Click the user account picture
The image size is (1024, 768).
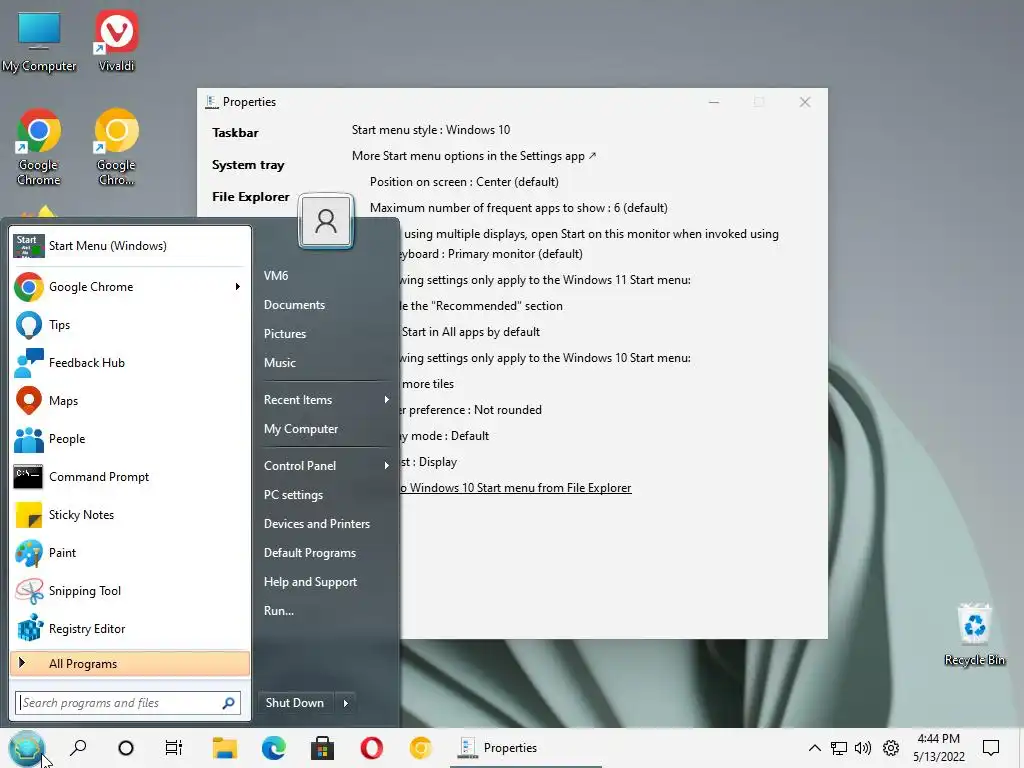coord(326,221)
